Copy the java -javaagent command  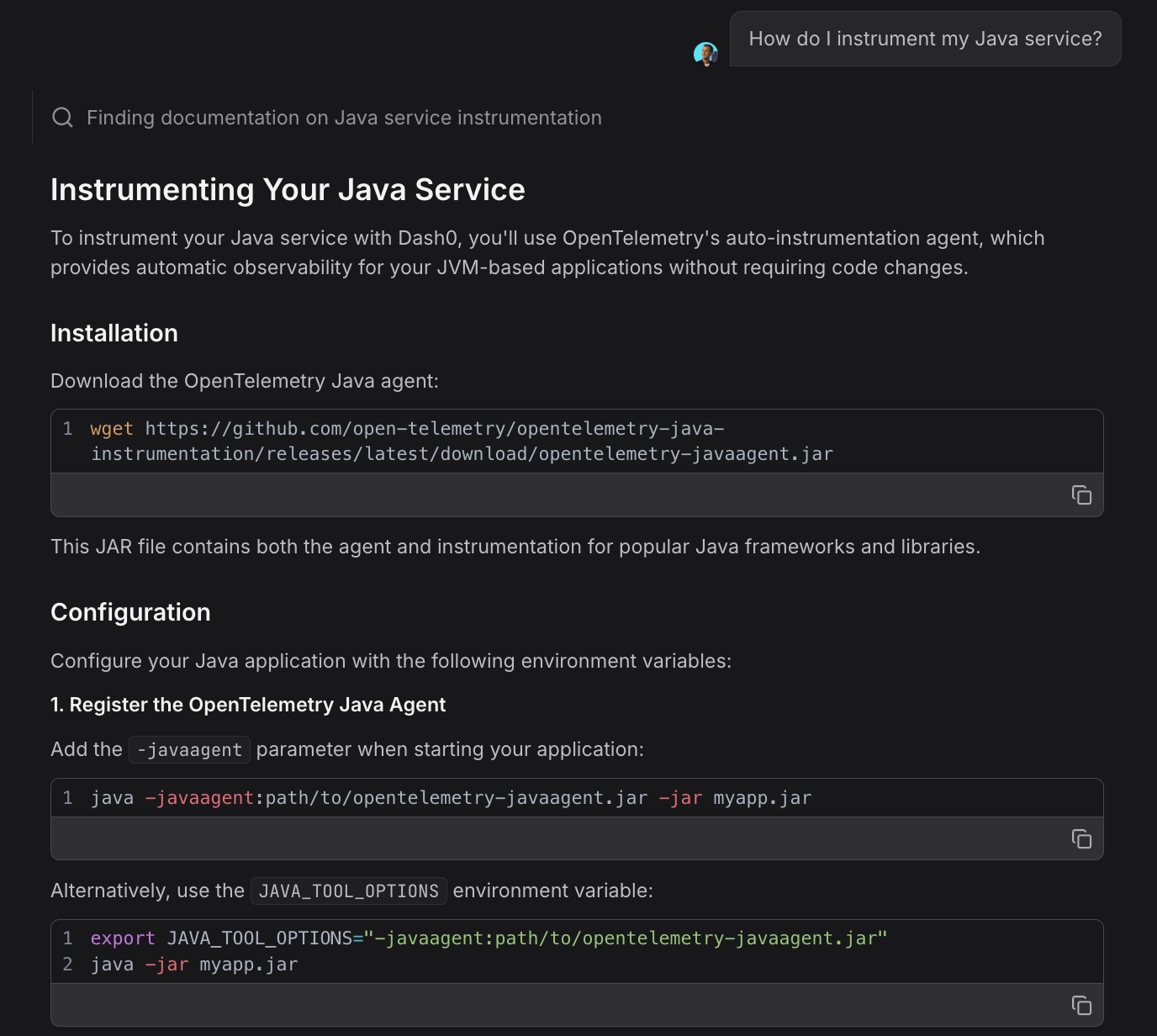click(x=1081, y=838)
